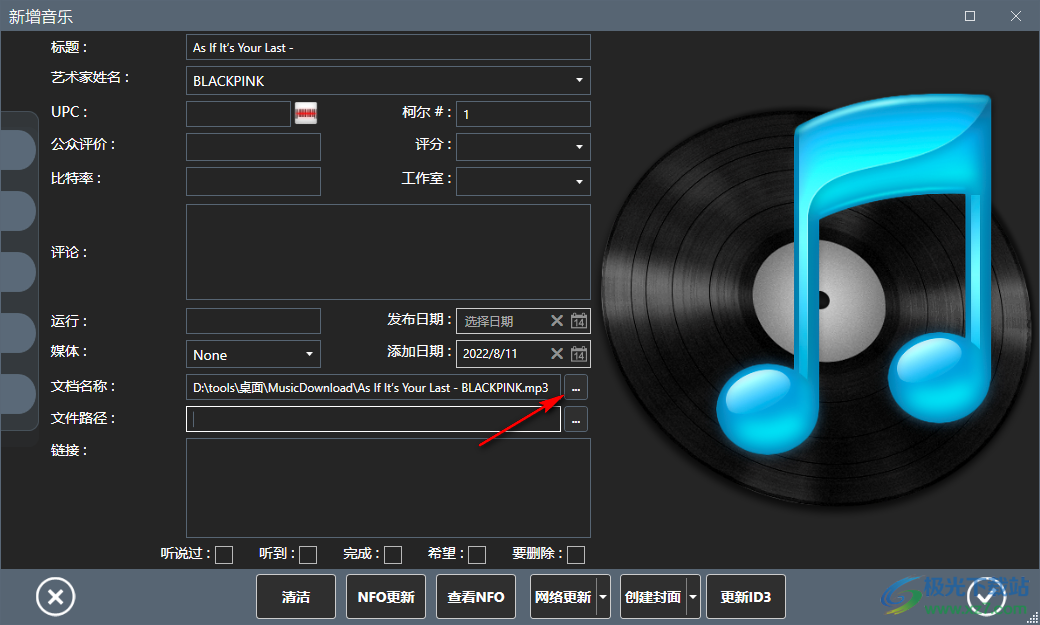
Task: Open the 媒体 dropdown showing None
Action: (310, 353)
